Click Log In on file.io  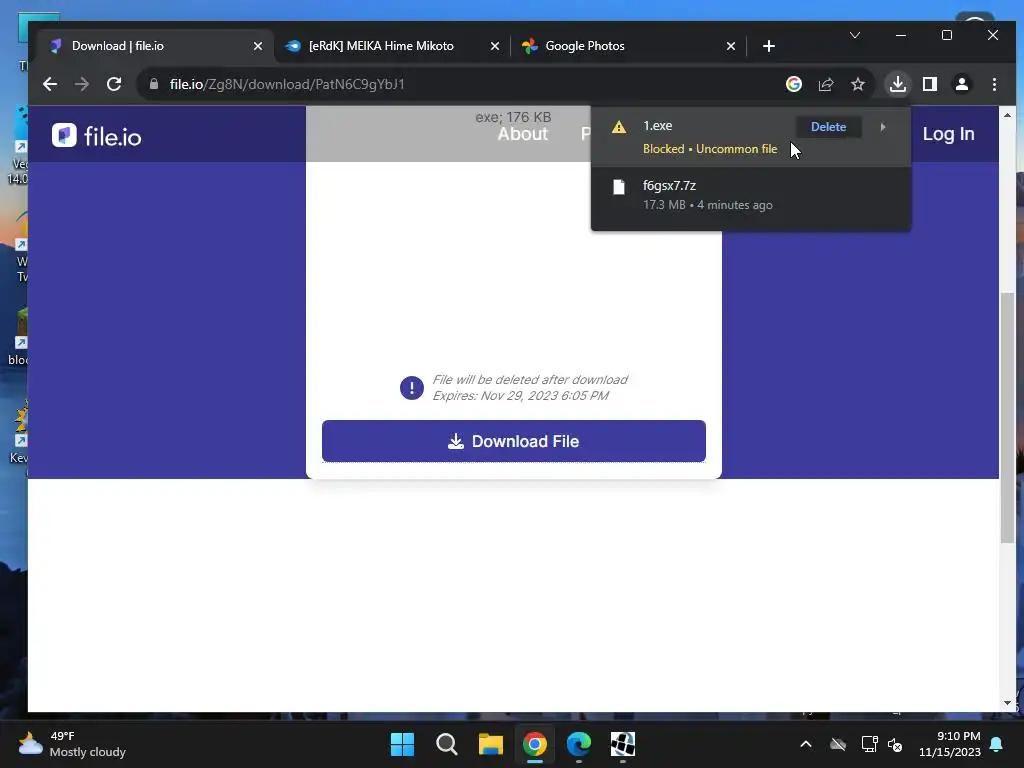948,134
